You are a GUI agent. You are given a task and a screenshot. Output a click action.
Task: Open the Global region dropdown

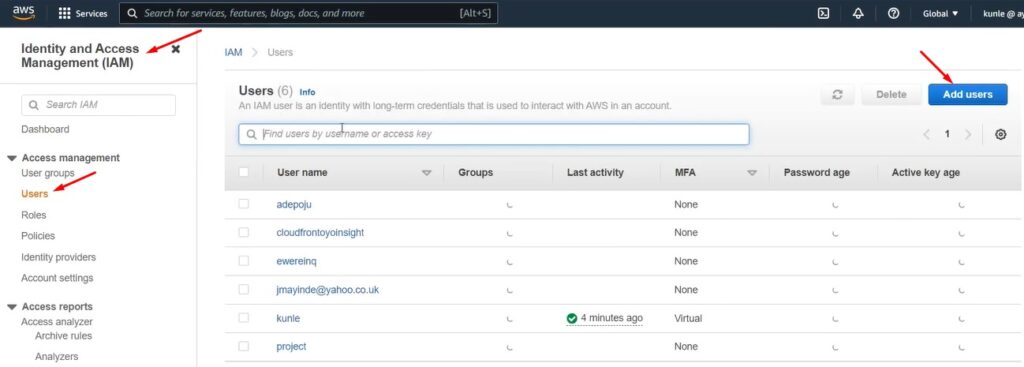pos(940,13)
